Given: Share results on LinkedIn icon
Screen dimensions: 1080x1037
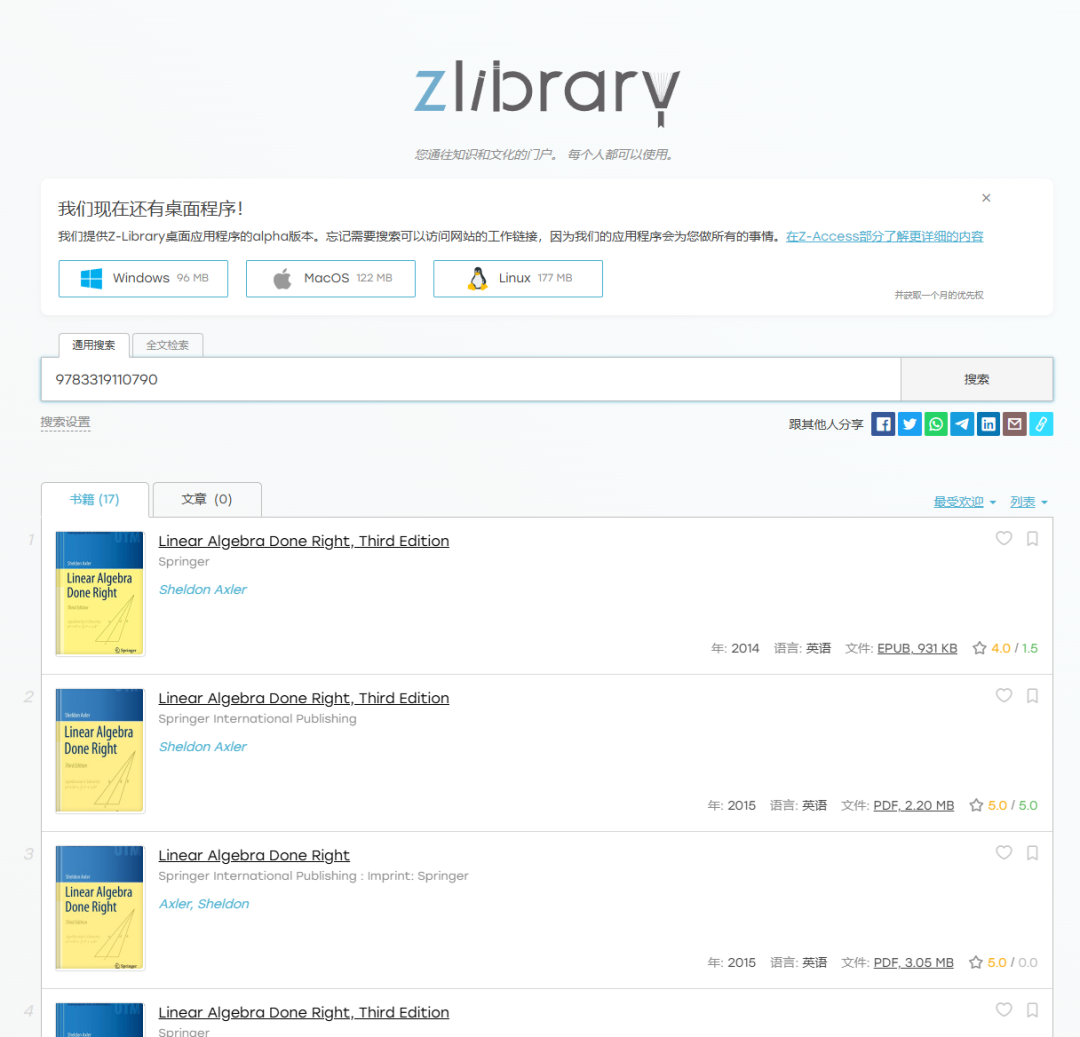Looking at the screenshot, I should tap(988, 424).
